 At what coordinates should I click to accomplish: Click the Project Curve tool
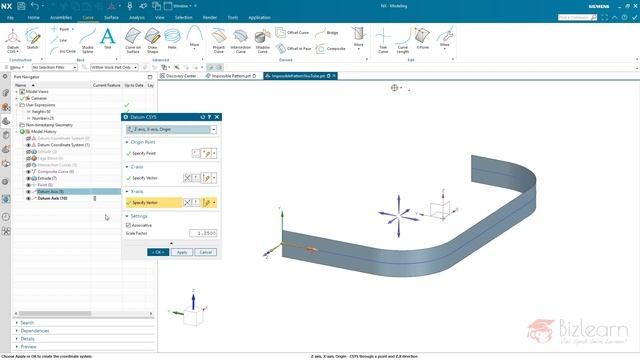point(219,40)
